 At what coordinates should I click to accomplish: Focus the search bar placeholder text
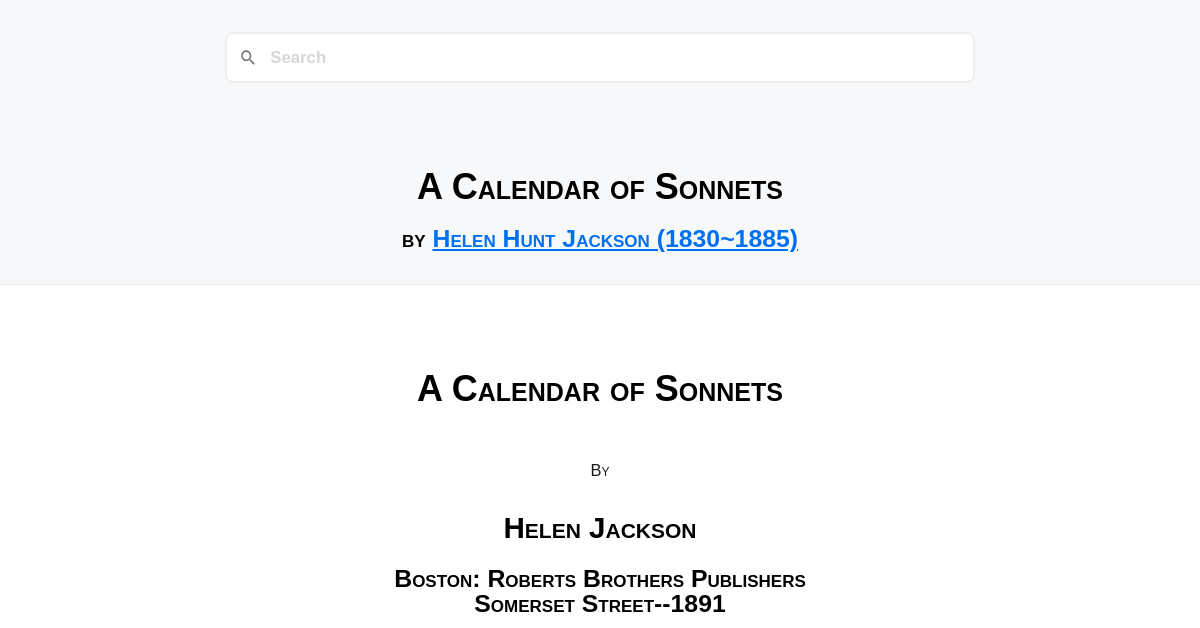[x=298, y=57]
